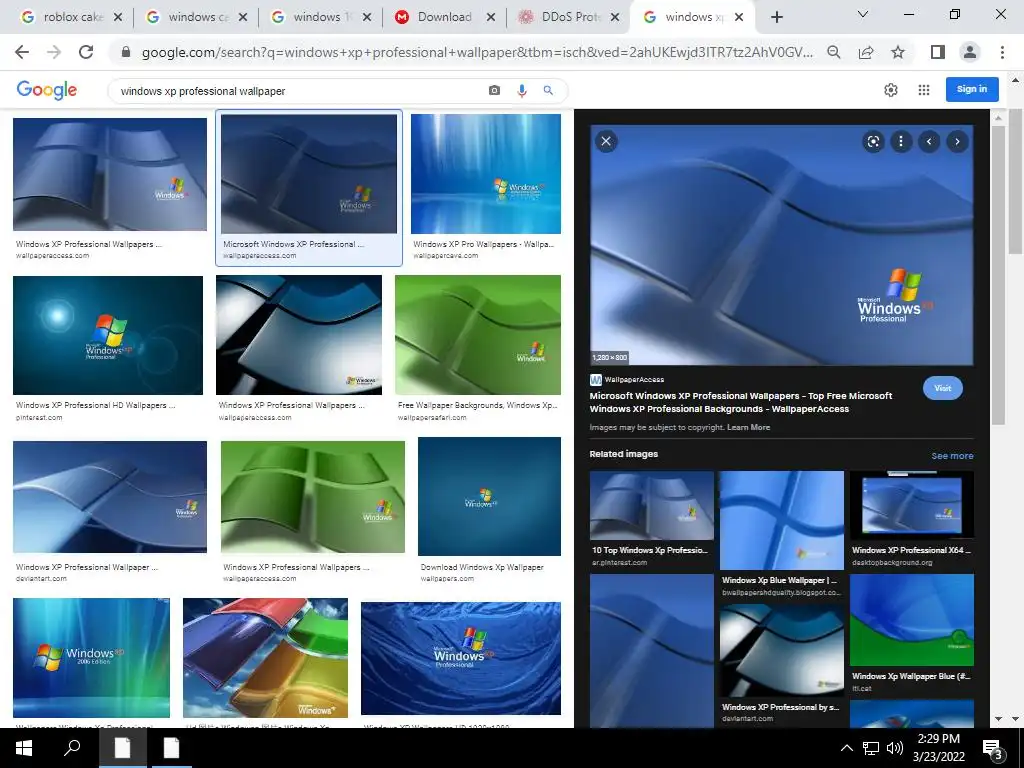1024x768 pixels.
Task: Open the zoom magnifier in address bar
Action: (833, 52)
